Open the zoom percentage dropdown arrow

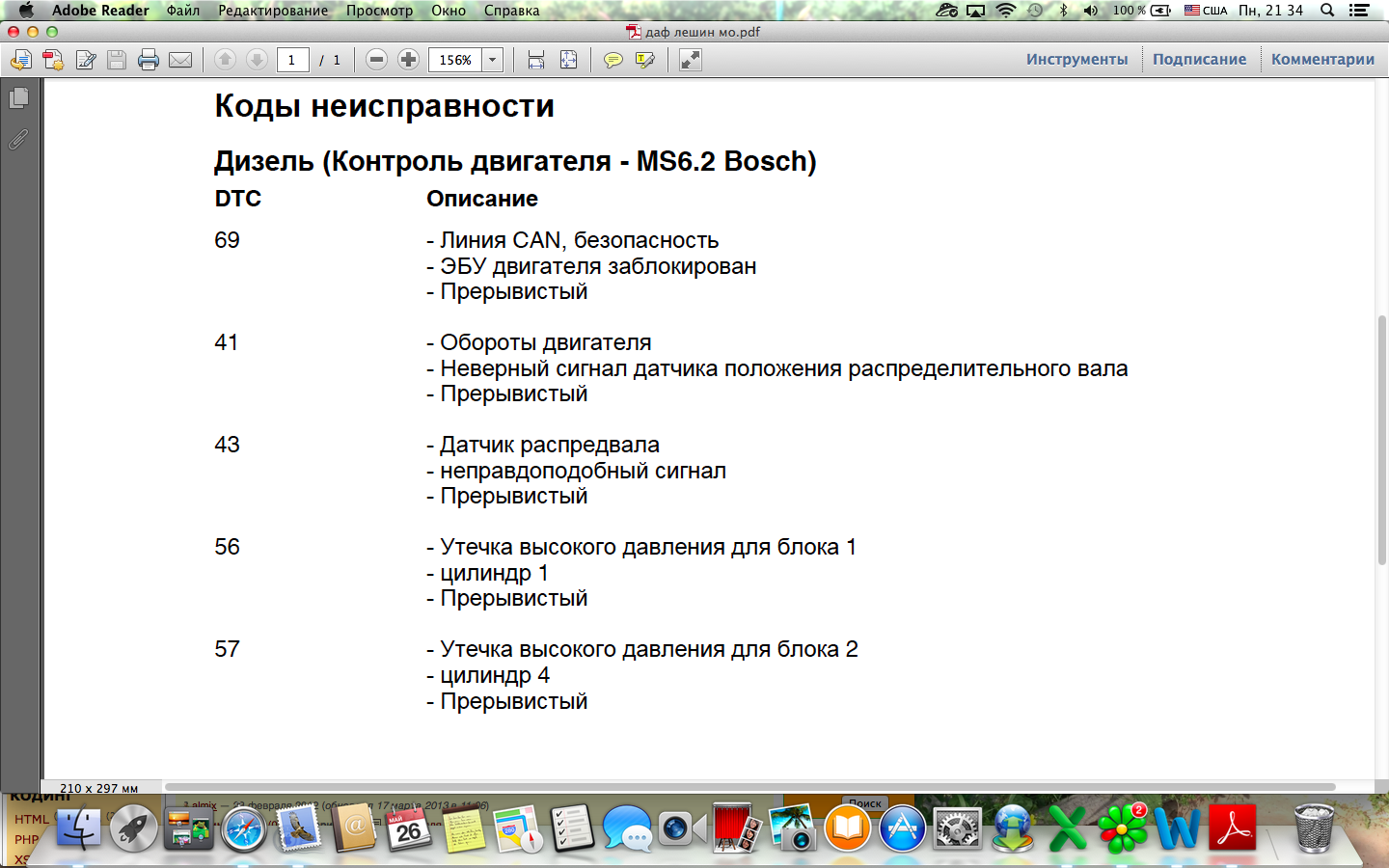tap(492, 60)
